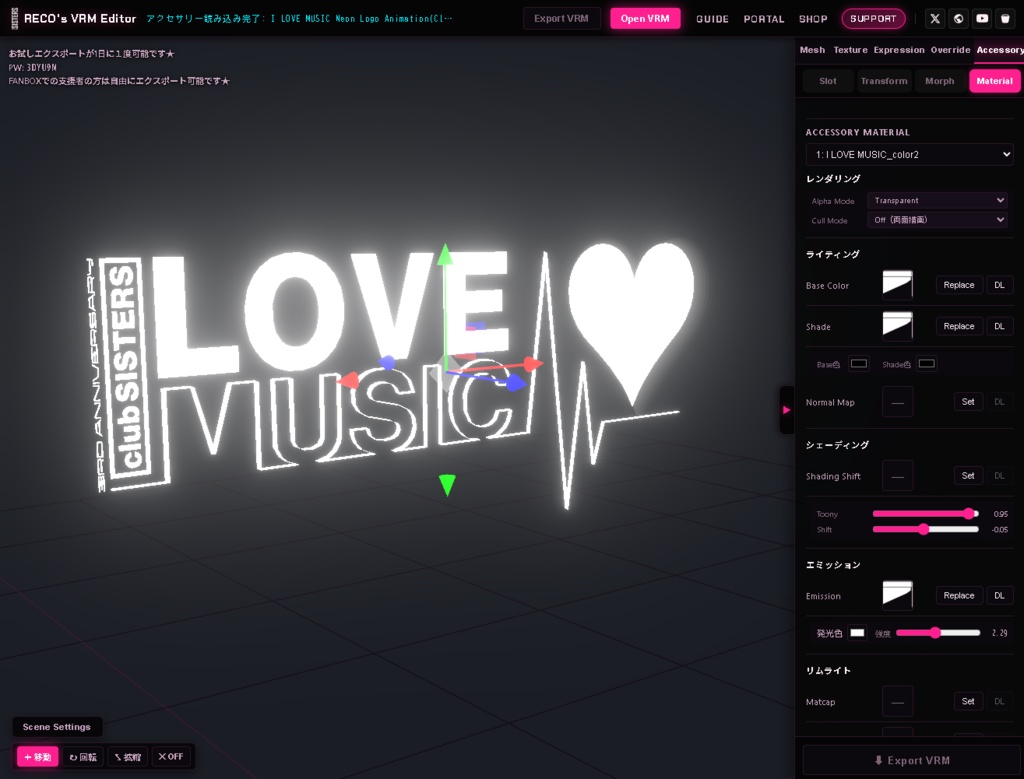Switch gizmo to 拡縮 (scale) mode

click(128, 757)
